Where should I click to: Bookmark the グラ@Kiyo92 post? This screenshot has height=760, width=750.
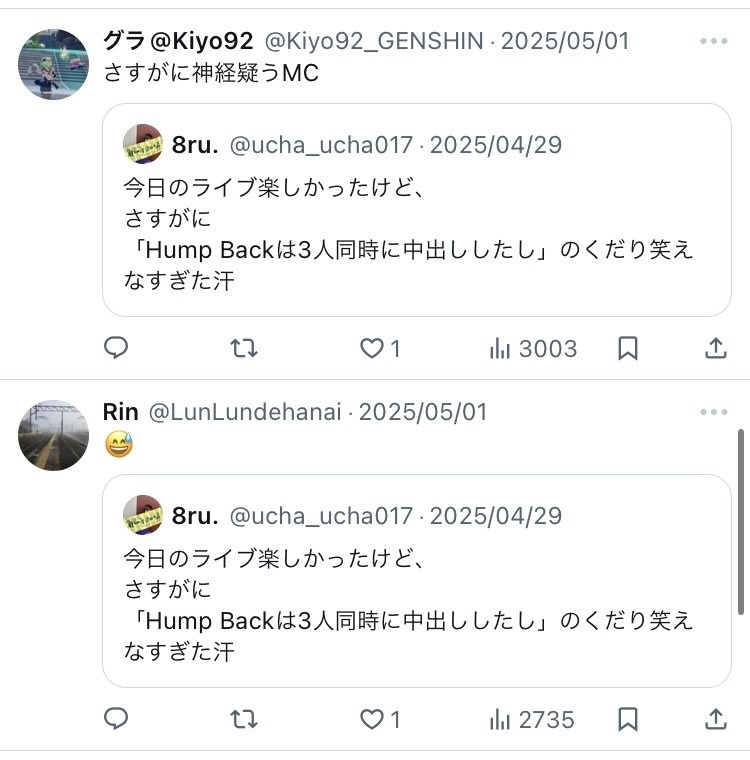coord(628,348)
